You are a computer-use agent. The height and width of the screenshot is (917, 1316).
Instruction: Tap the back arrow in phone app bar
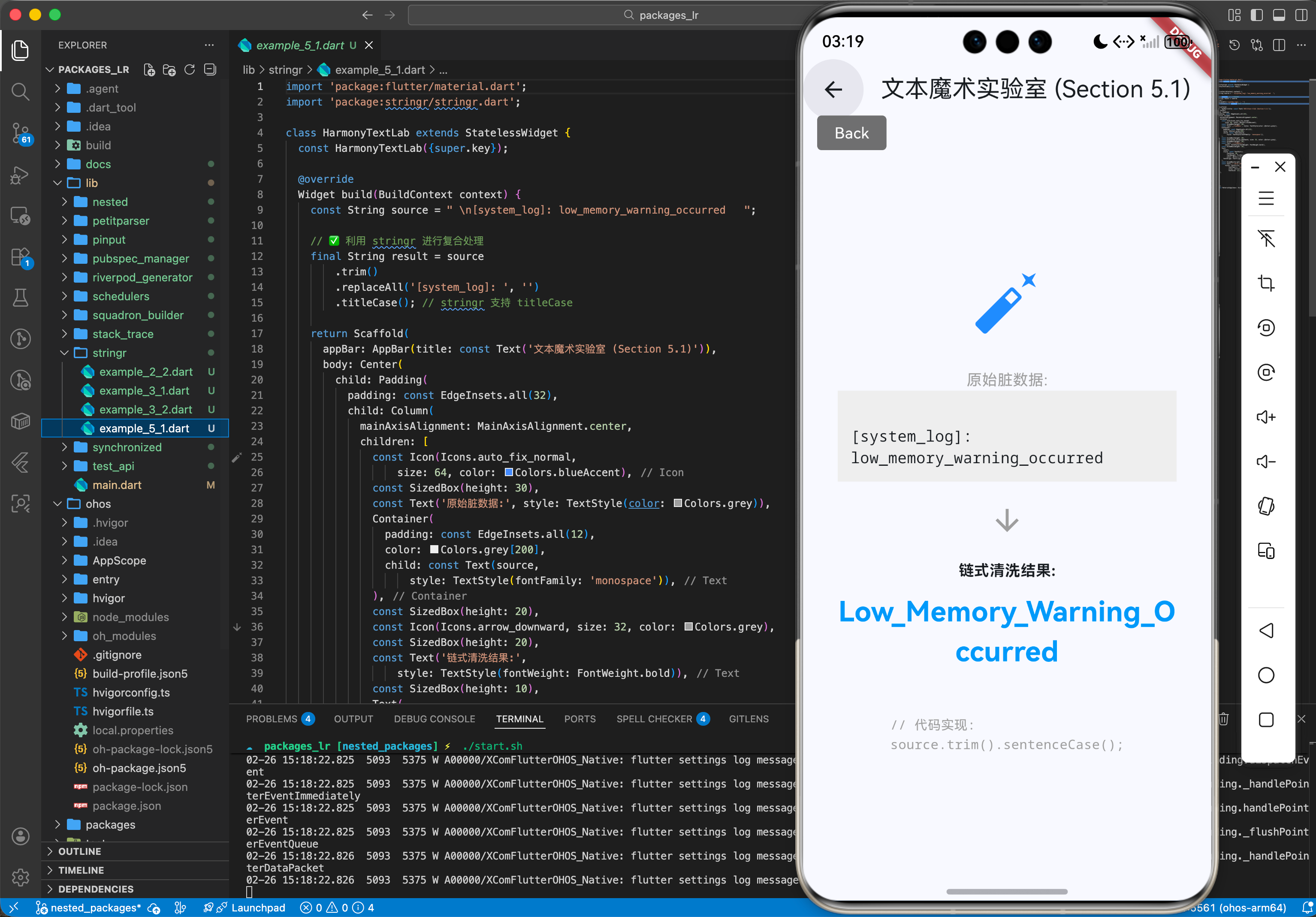[x=833, y=89]
